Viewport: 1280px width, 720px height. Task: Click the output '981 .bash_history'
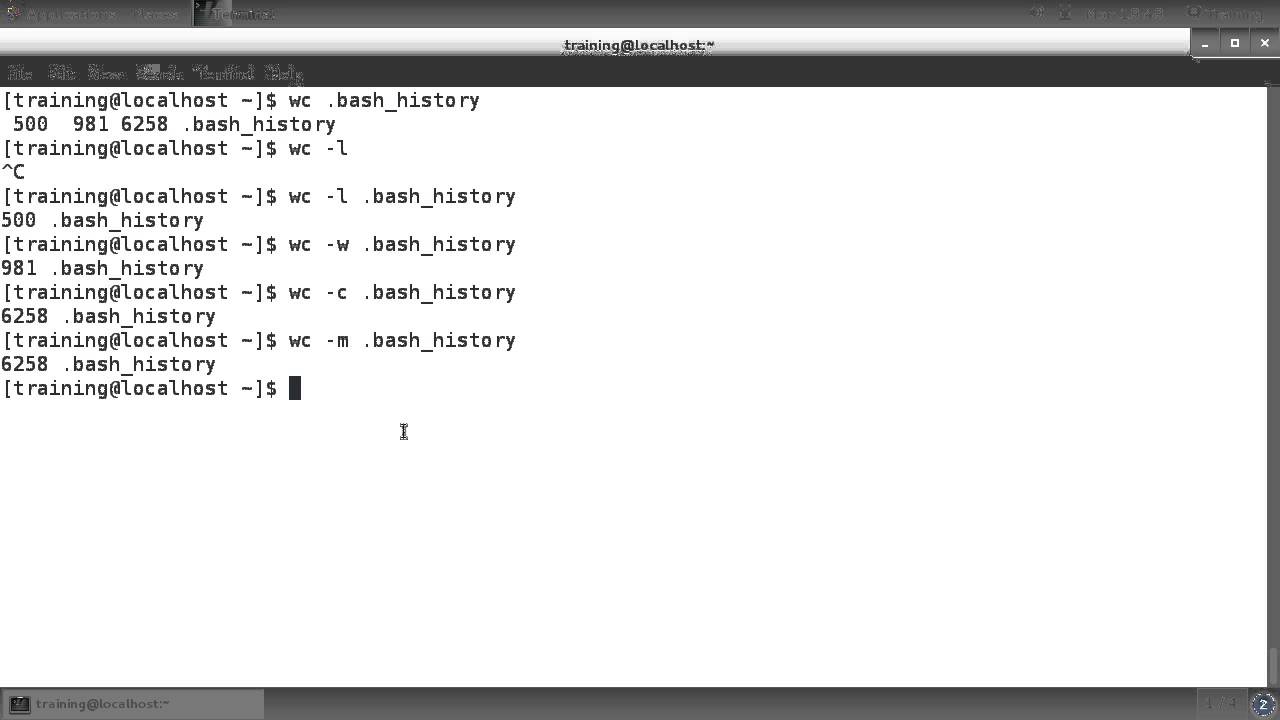click(x=103, y=268)
